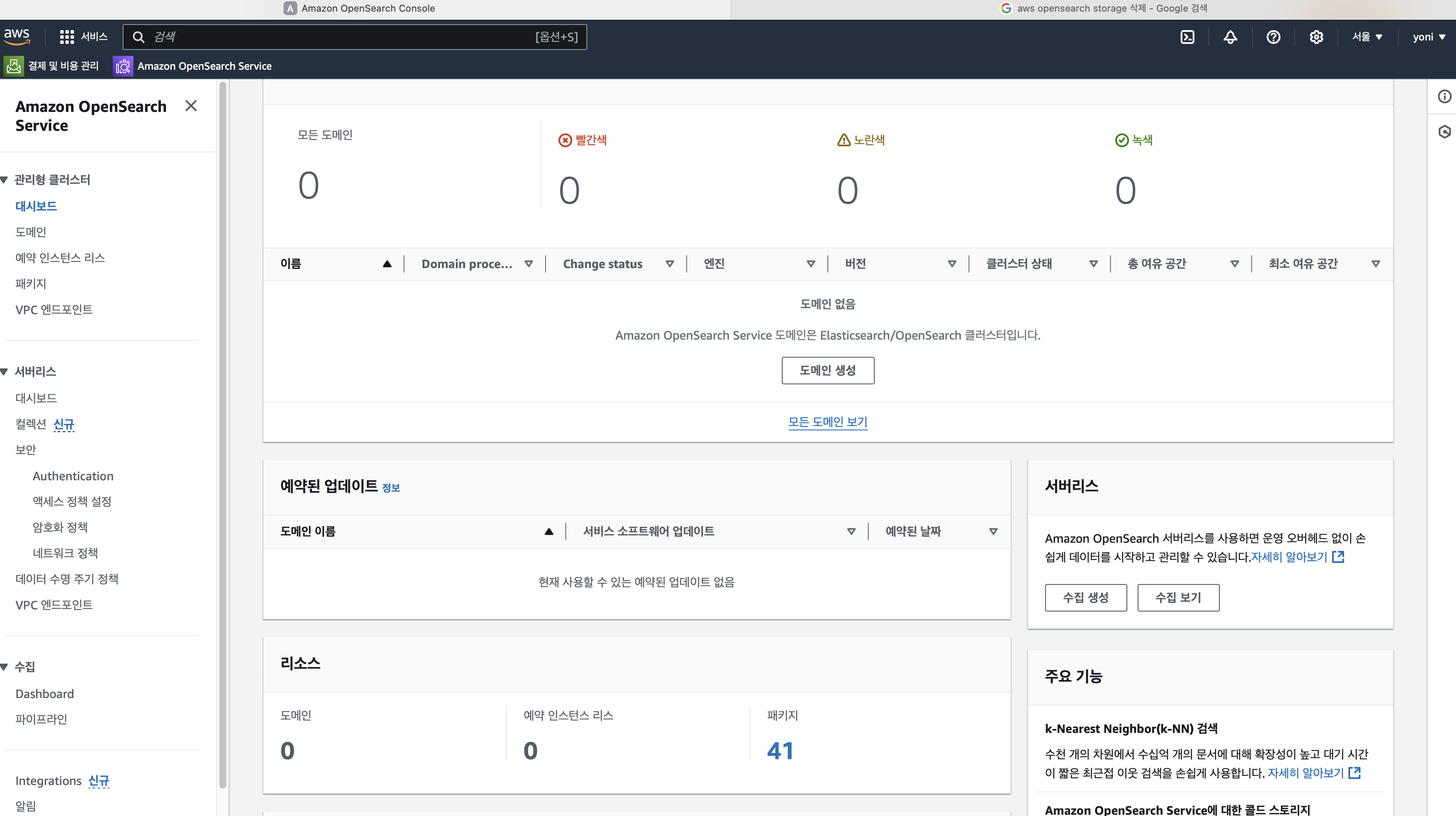Click the 결제 및 비용 관리 shortcut icon
Screen dimensions: 1456x816
[14, 66]
